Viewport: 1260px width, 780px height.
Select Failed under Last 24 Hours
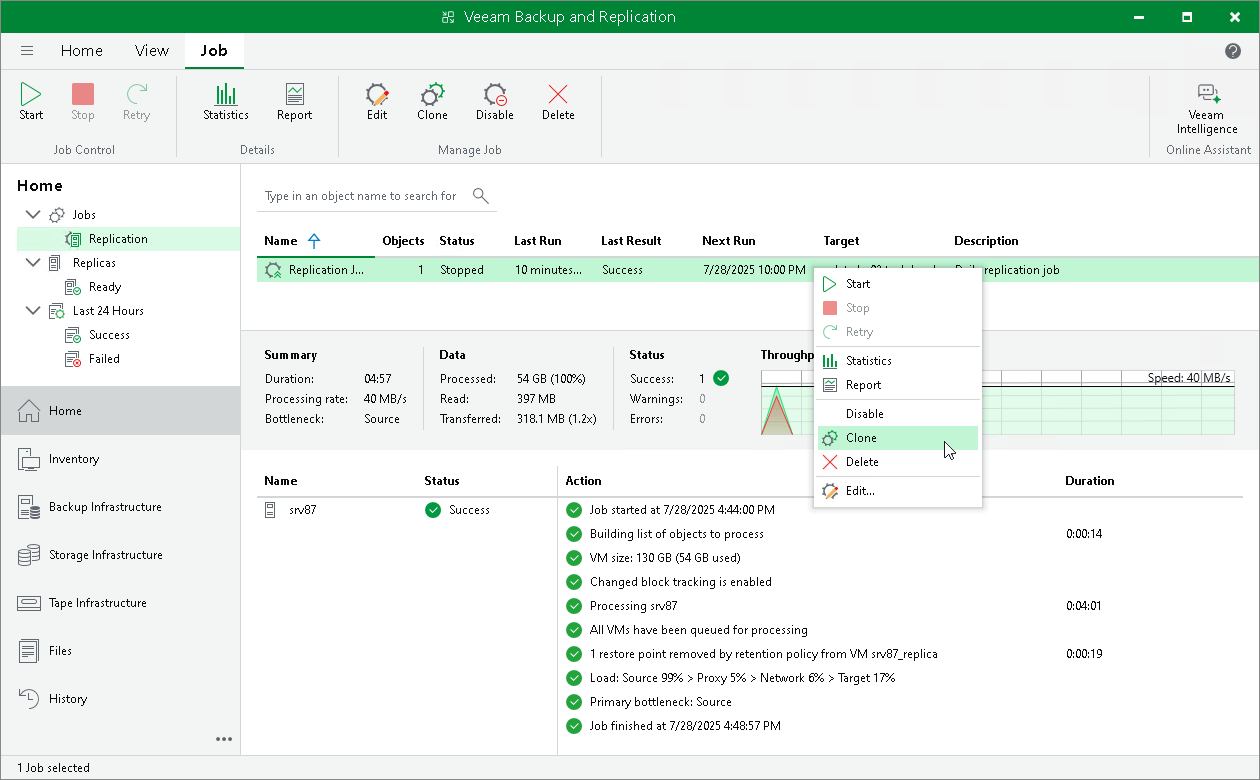[104, 359]
